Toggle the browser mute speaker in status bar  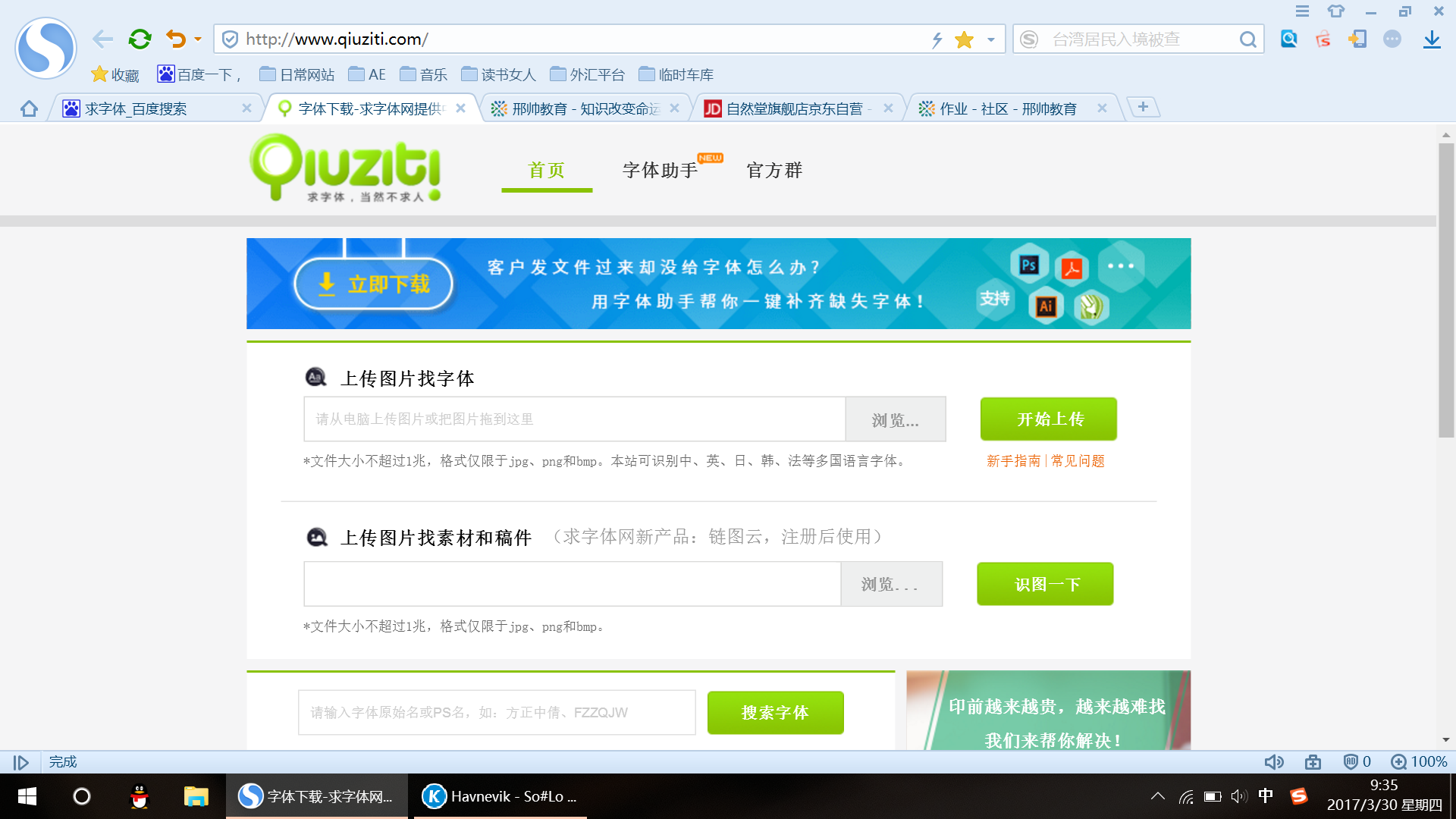pos(1274,762)
